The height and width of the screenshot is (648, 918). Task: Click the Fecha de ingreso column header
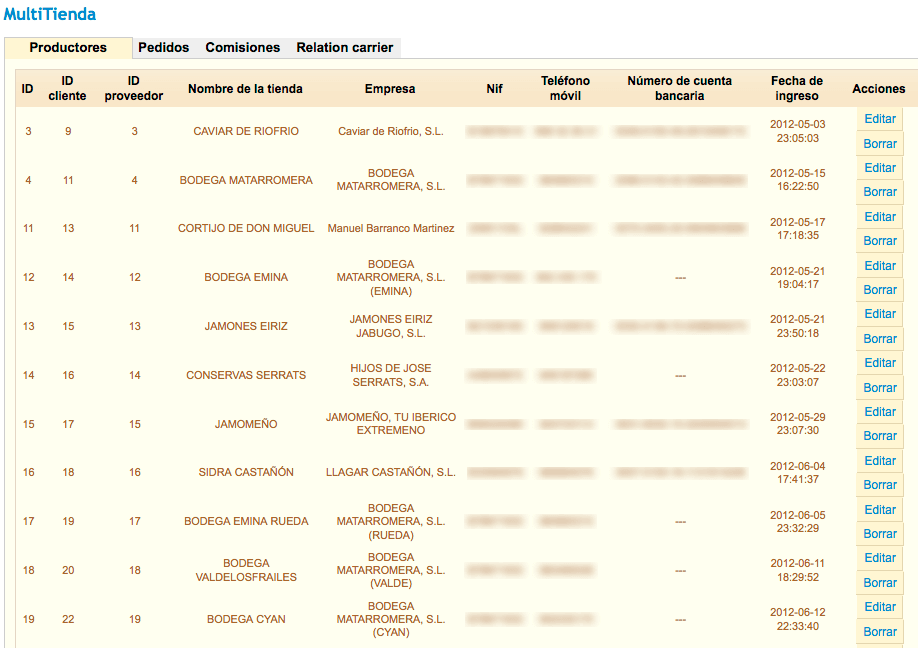tap(796, 89)
